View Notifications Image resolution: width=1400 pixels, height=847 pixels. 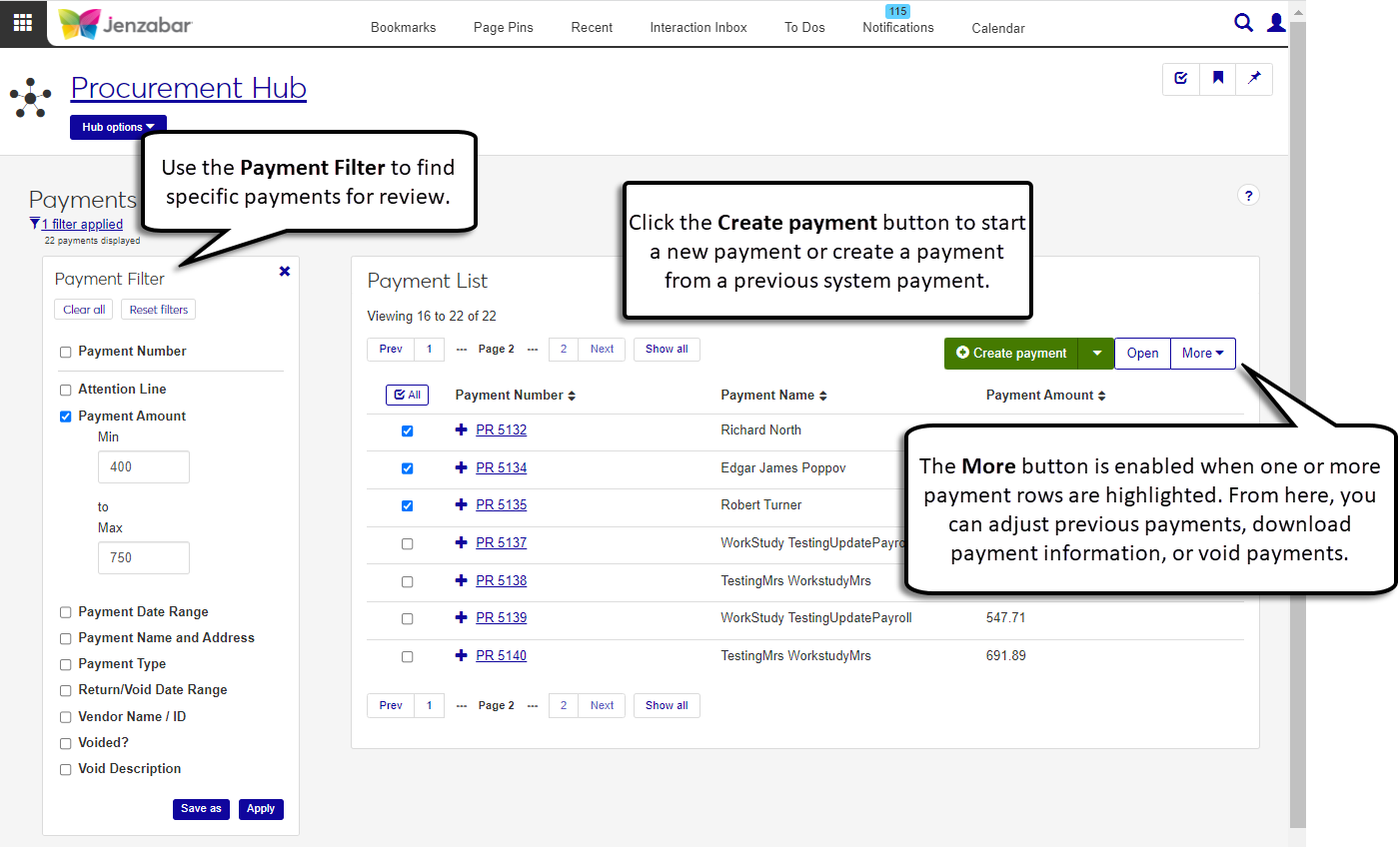coord(898,27)
